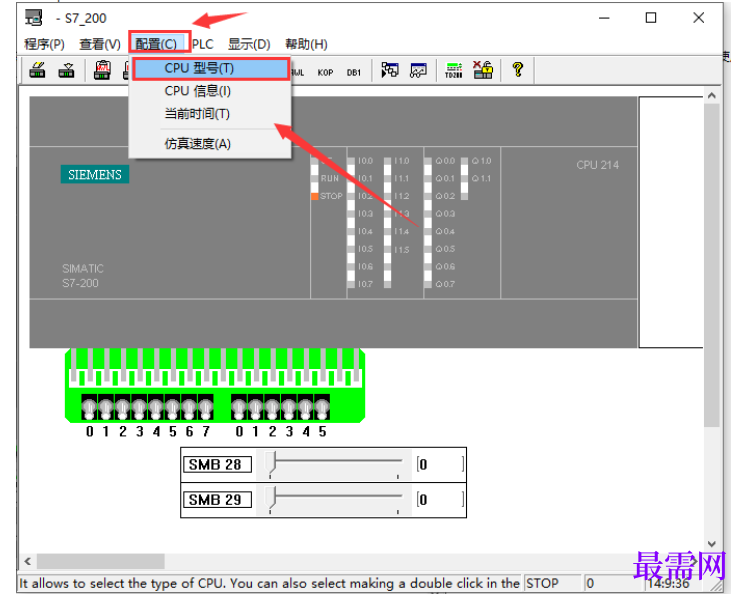Viewport: 745px width, 597px height.
Task: Click the SMB 29 slider handle
Action: (271, 499)
